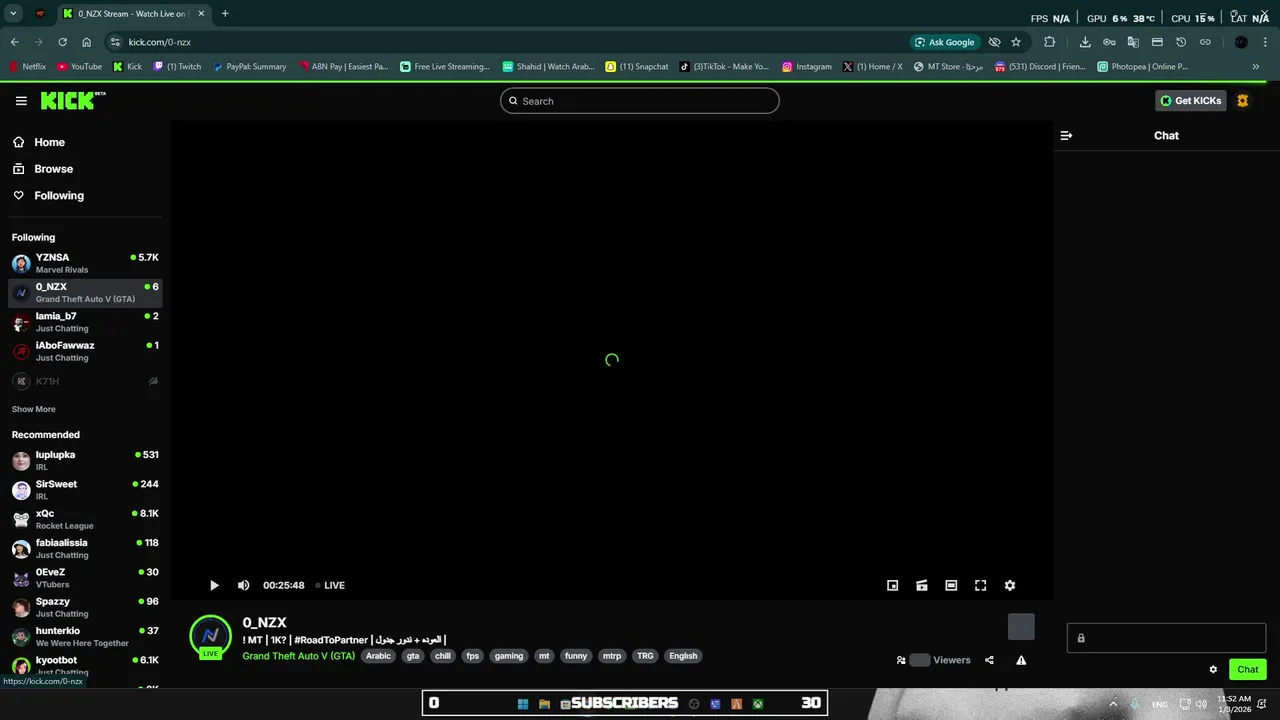1280x720 pixels.
Task: Open the Photopea bookmark
Action: click(1142, 67)
